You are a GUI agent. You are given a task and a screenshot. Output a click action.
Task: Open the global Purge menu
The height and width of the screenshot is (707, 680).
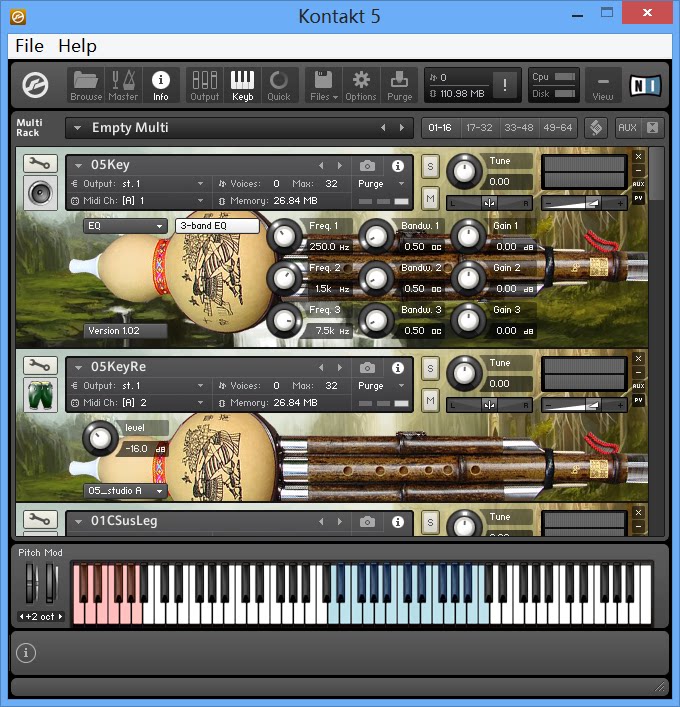pos(400,85)
